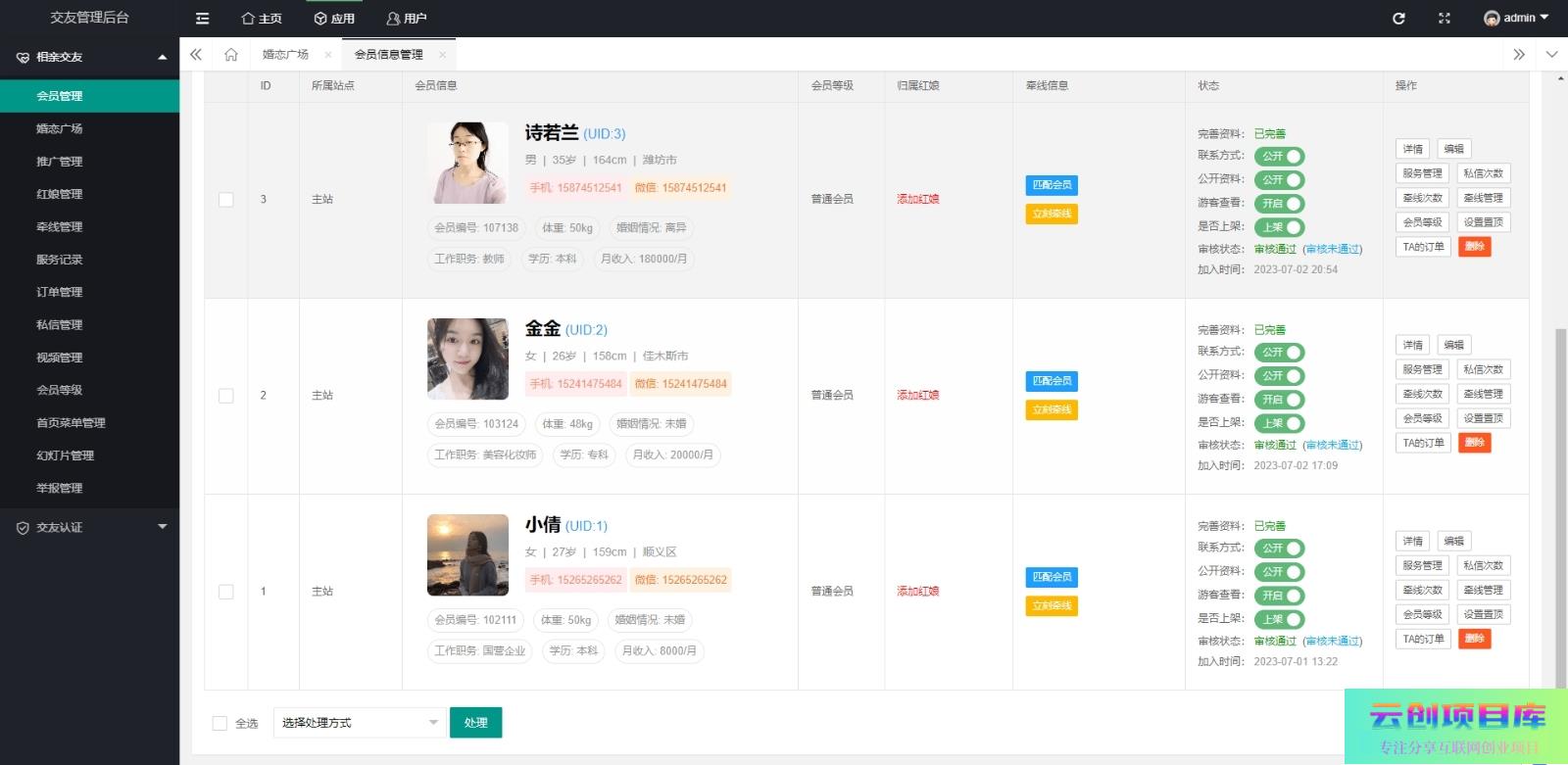Open the 选择处理方式 dropdown
The image size is (1568, 765).
tap(359, 723)
